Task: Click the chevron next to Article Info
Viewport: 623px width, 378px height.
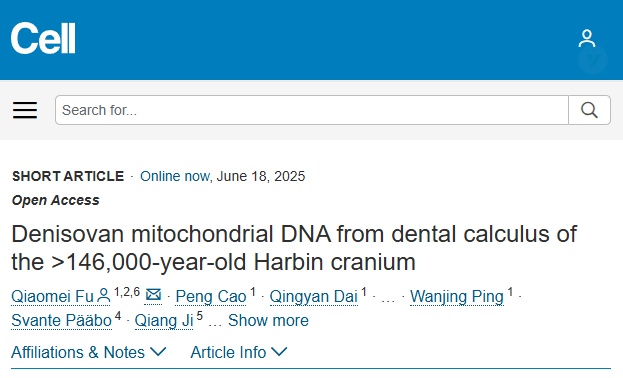Action: [279, 351]
